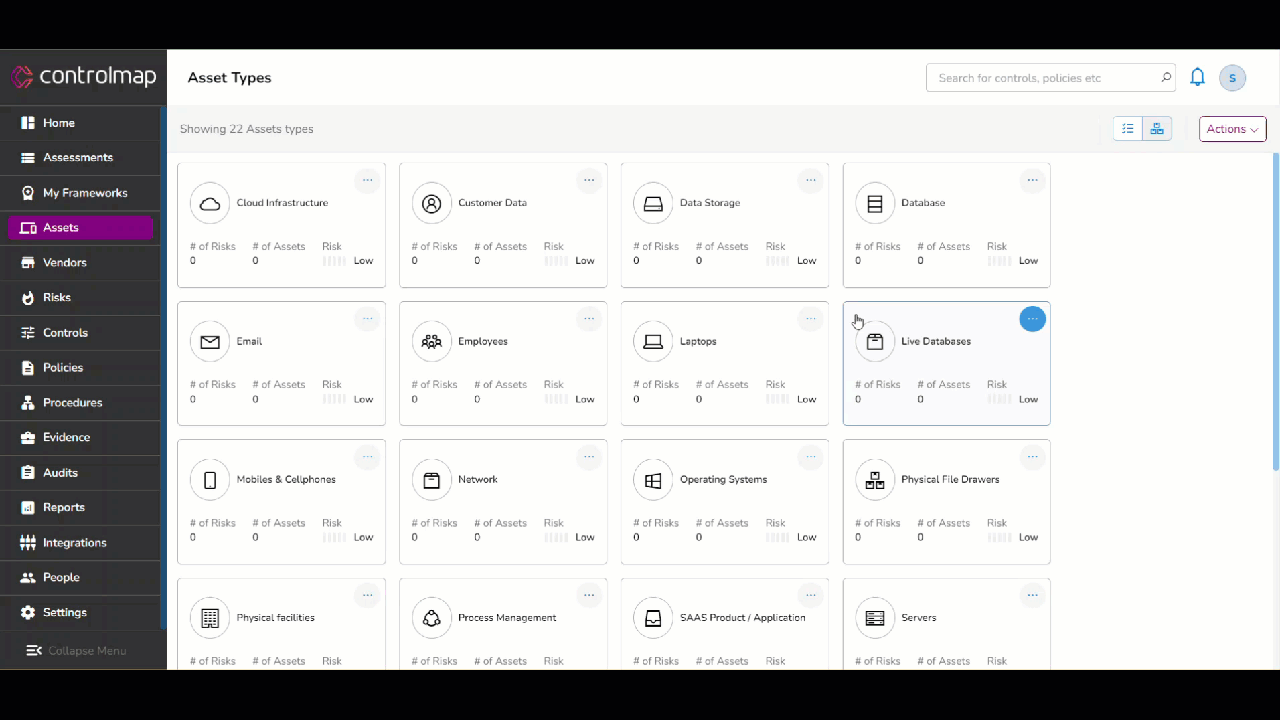Screen dimensions: 1280x720
Task: Click the Email envelope icon
Action: pos(210,342)
